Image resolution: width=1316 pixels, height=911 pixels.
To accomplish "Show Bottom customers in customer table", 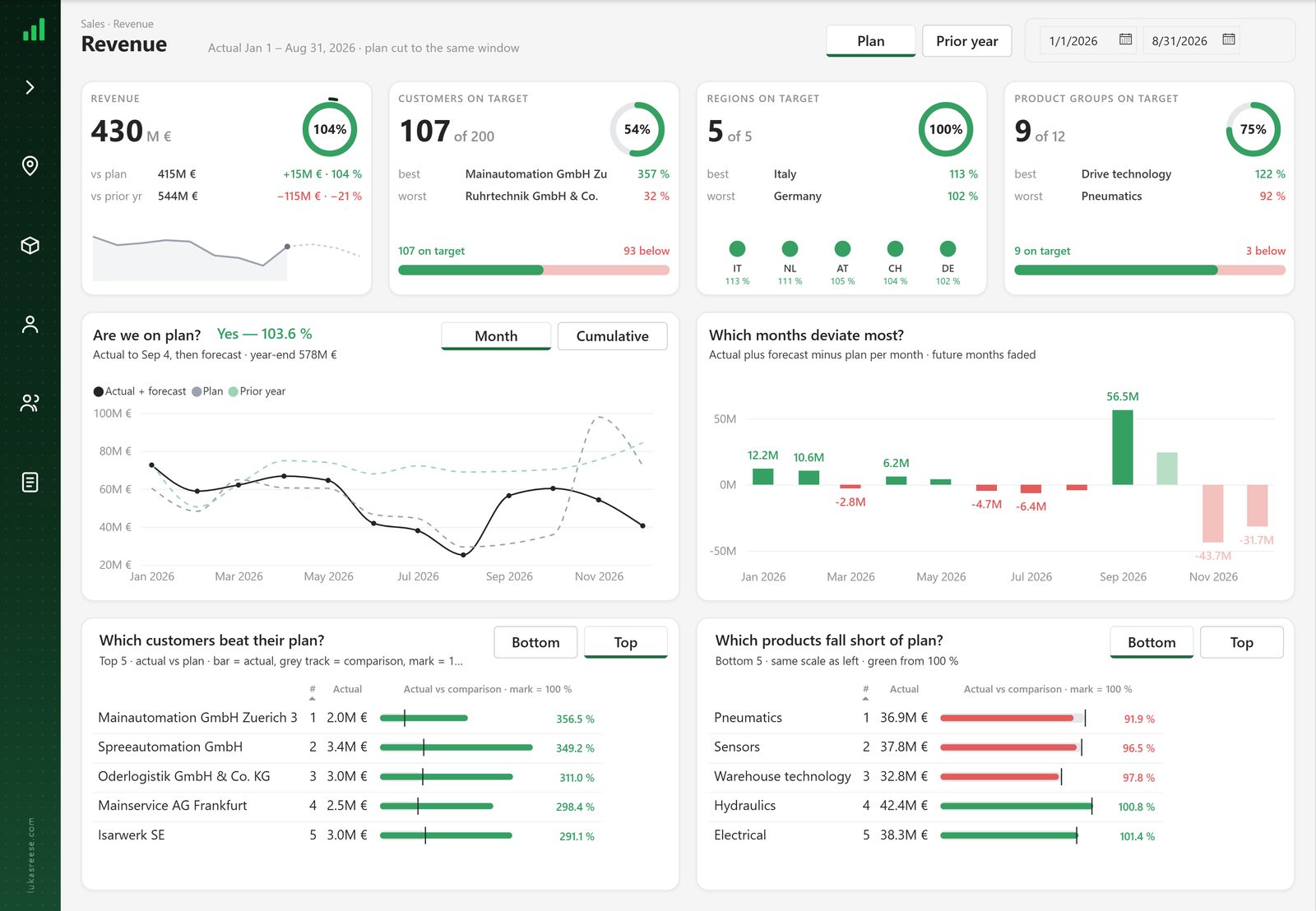I will (535, 642).
